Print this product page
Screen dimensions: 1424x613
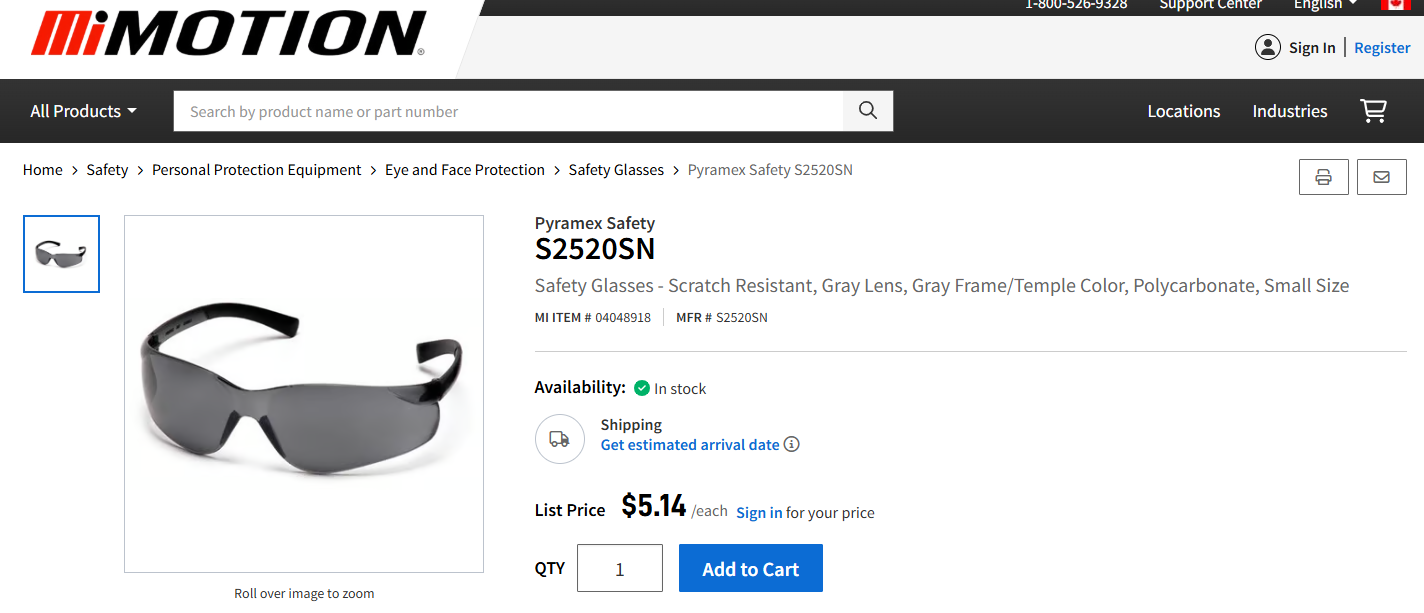pos(1324,177)
